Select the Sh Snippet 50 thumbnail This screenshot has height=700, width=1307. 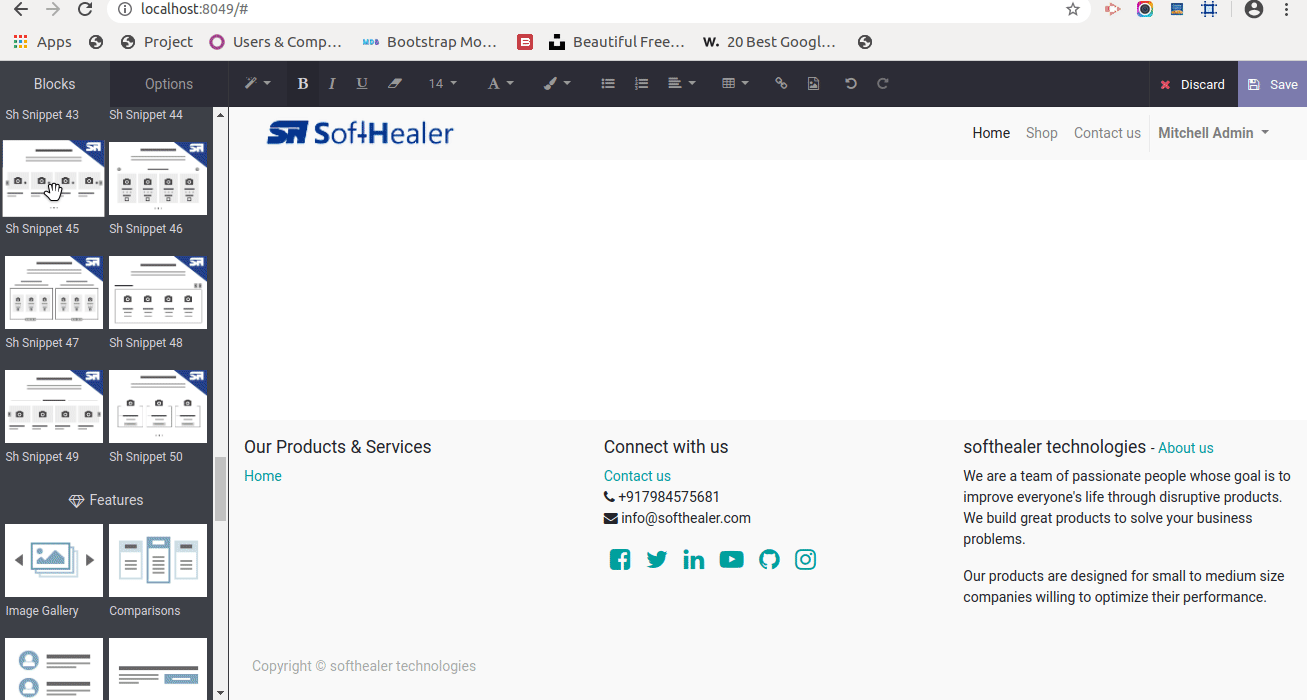coord(158,406)
